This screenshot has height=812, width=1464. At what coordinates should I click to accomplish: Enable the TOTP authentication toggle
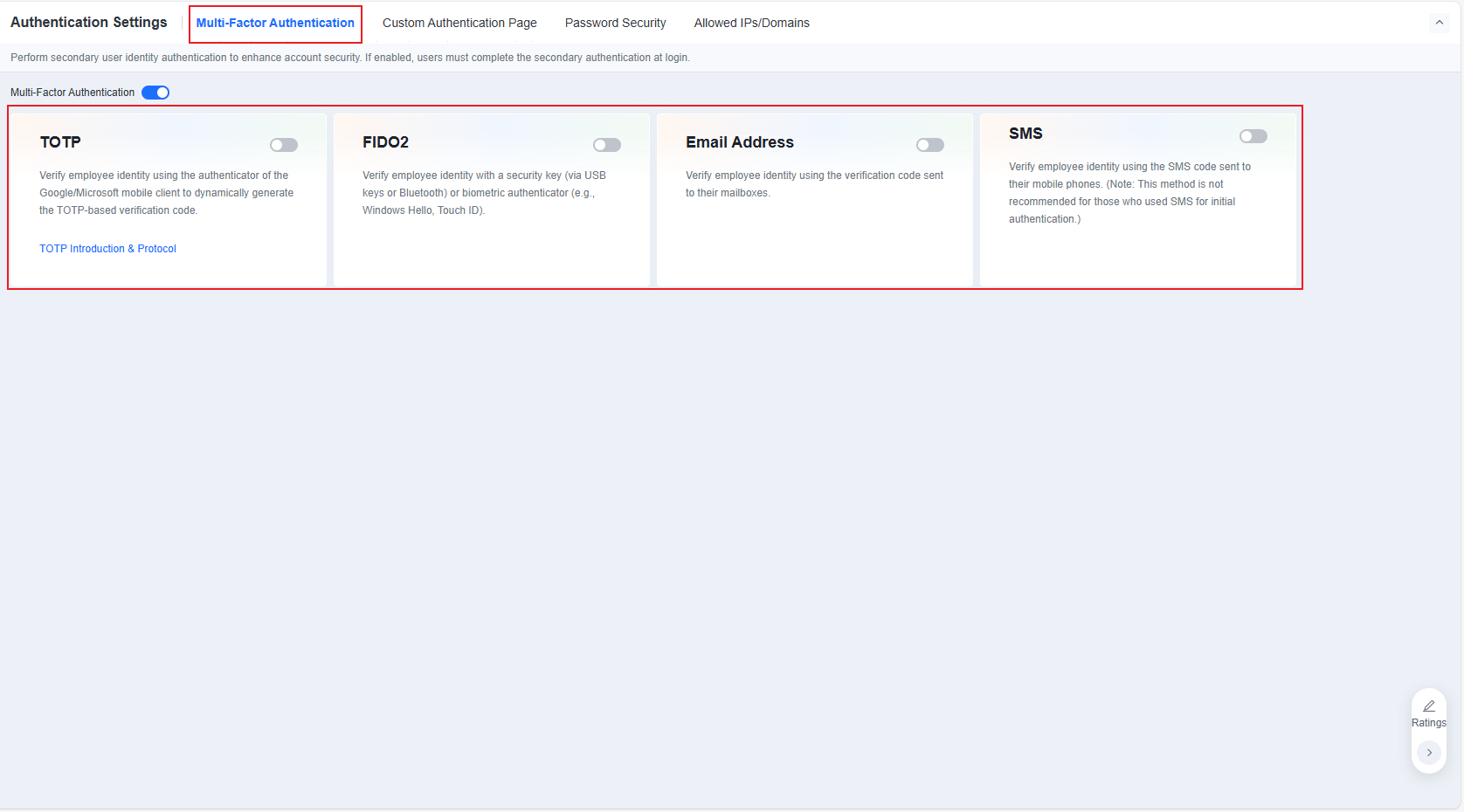point(284,145)
